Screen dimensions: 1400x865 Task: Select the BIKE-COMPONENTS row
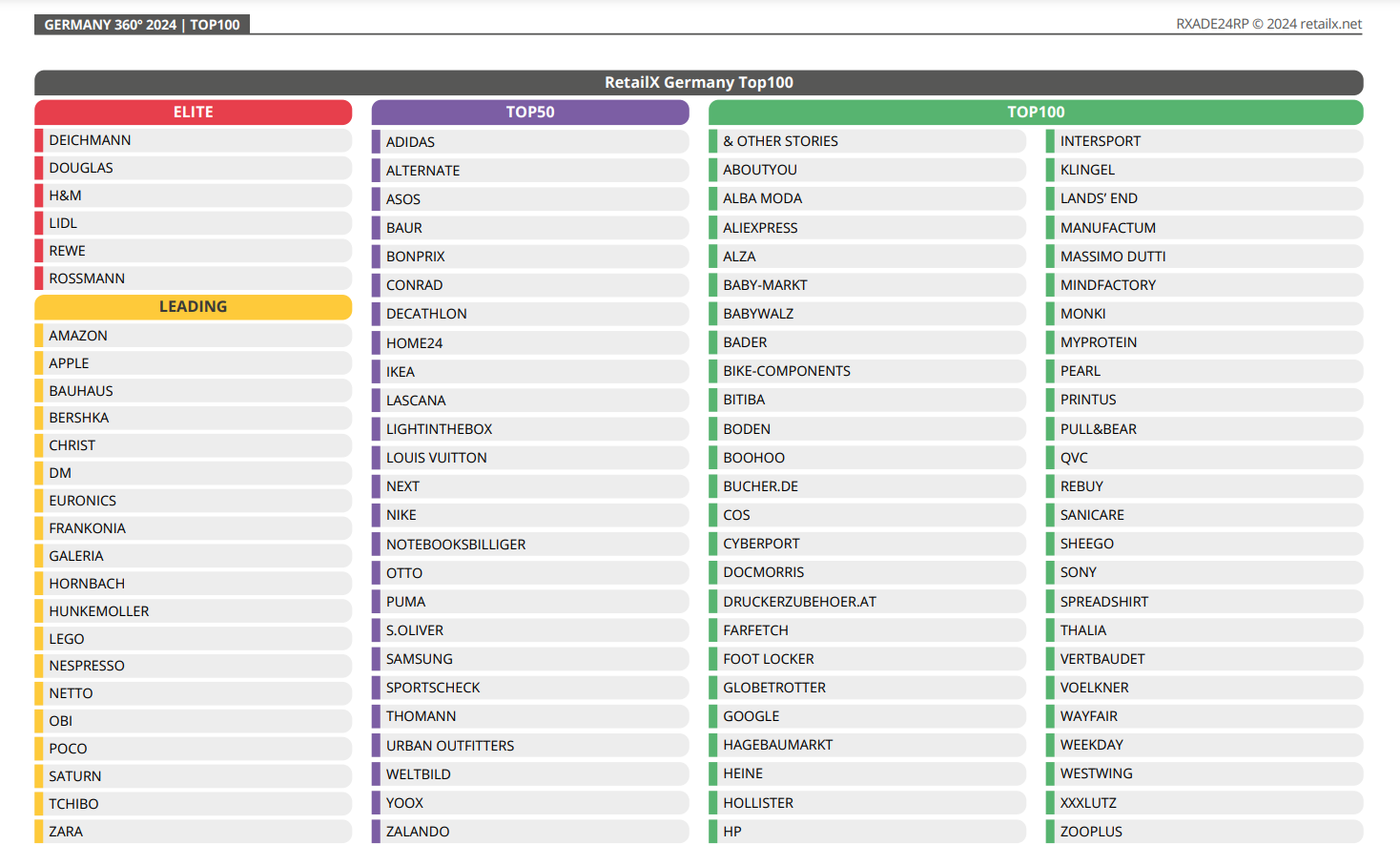[867, 371]
